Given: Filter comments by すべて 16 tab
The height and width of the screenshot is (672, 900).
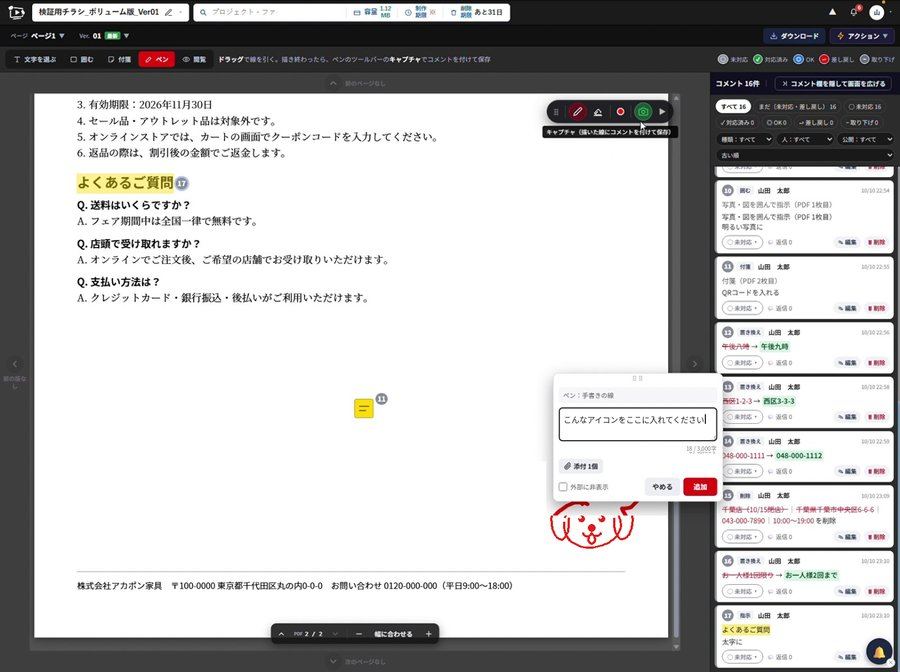Looking at the screenshot, I should [733, 107].
